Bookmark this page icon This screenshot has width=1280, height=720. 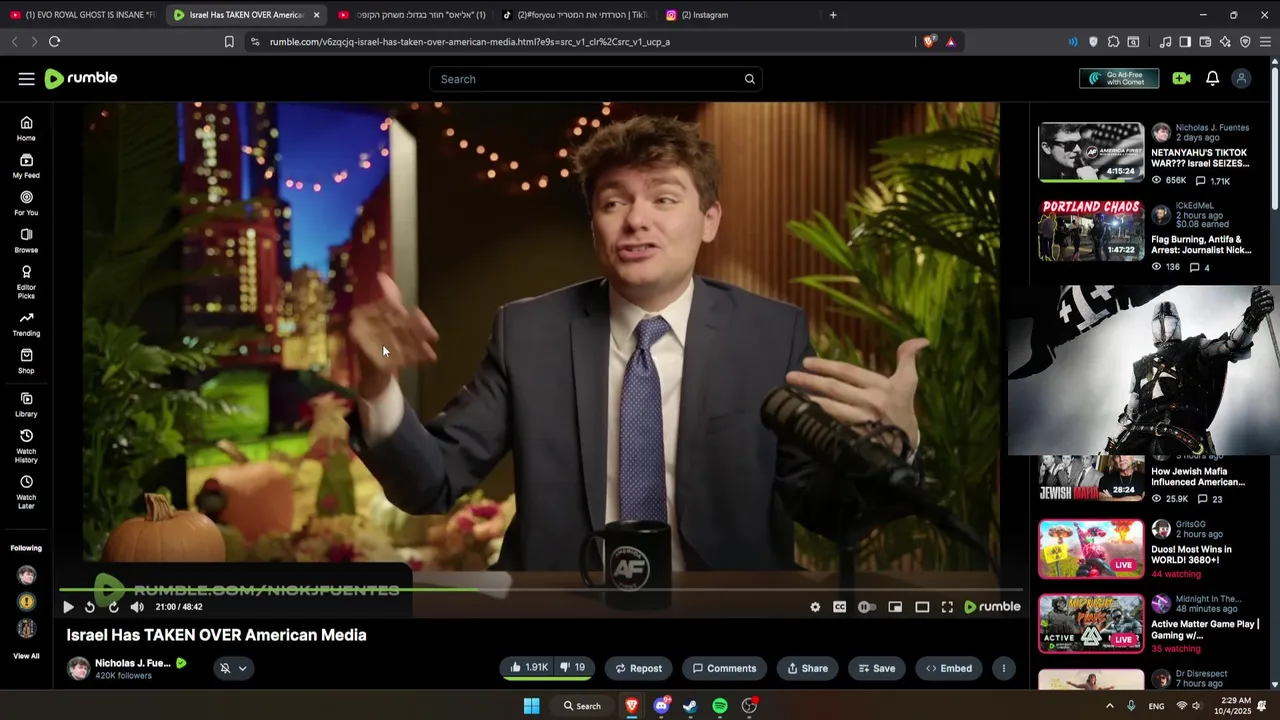(x=229, y=42)
